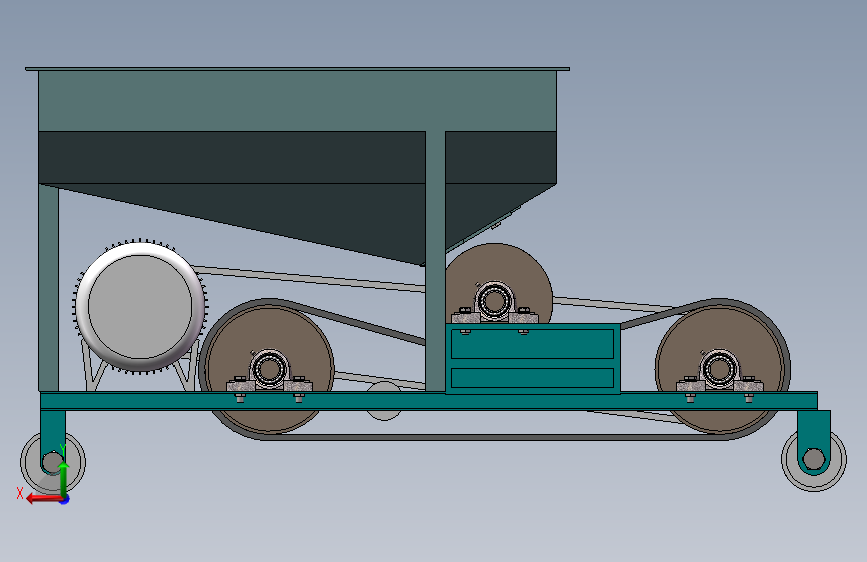Select the red X axis arrow
867x562 pixels.
click(x=44, y=499)
